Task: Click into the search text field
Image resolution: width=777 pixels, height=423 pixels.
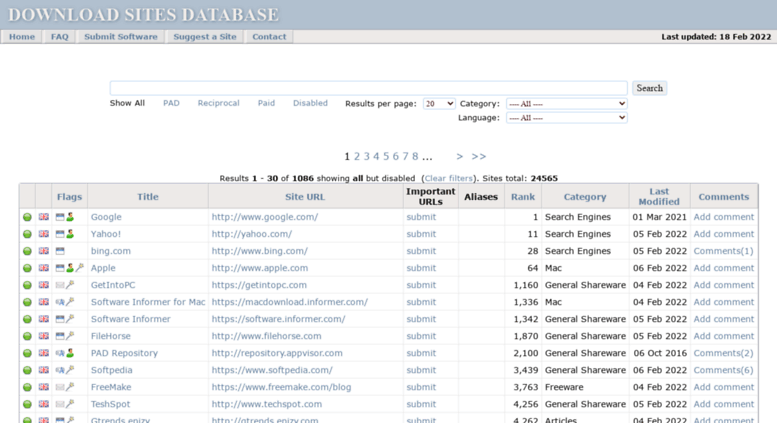Action: click(x=369, y=88)
